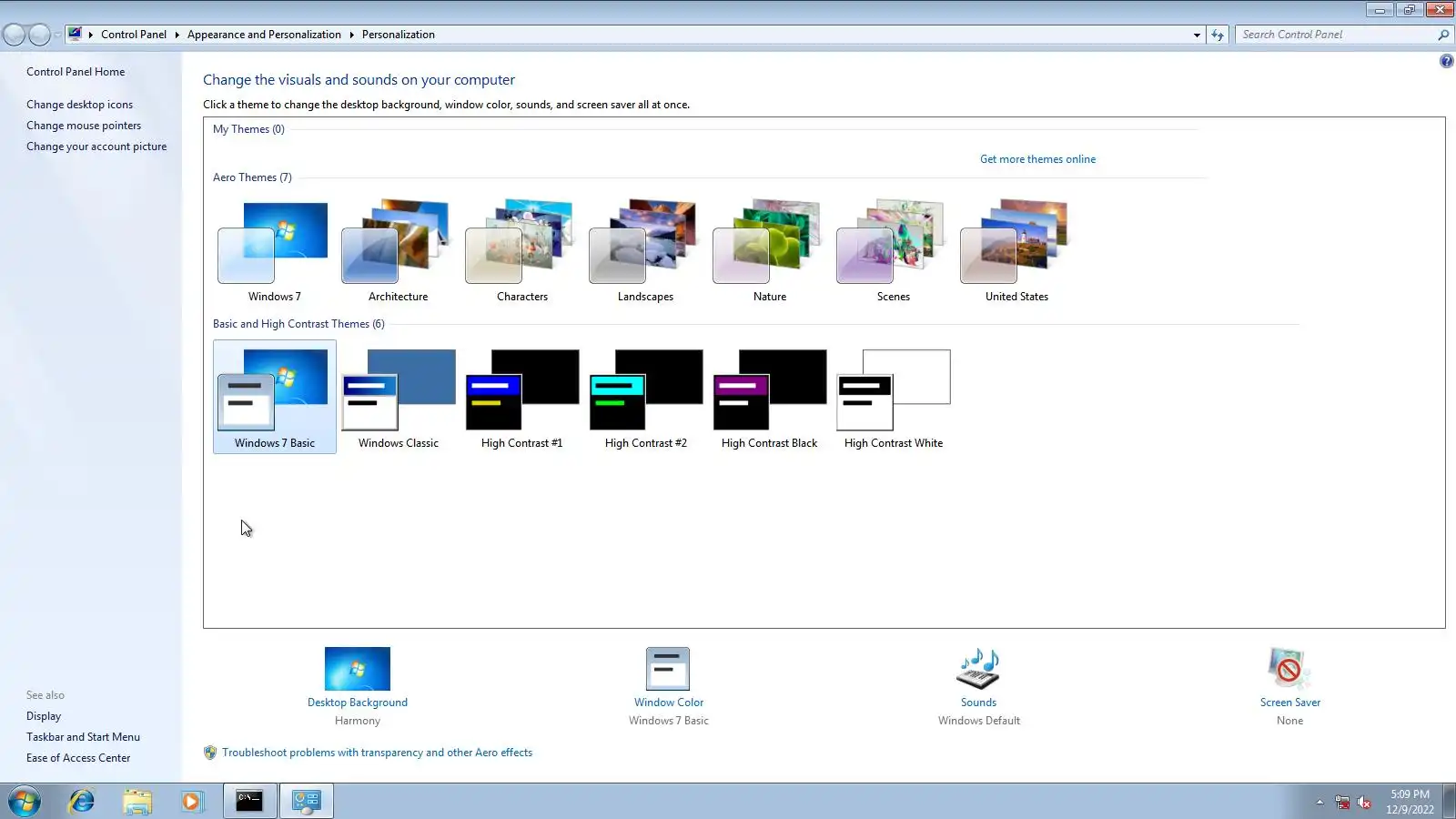Apply the Architecture theme
The height and width of the screenshot is (819, 1456).
click(x=398, y=250)
